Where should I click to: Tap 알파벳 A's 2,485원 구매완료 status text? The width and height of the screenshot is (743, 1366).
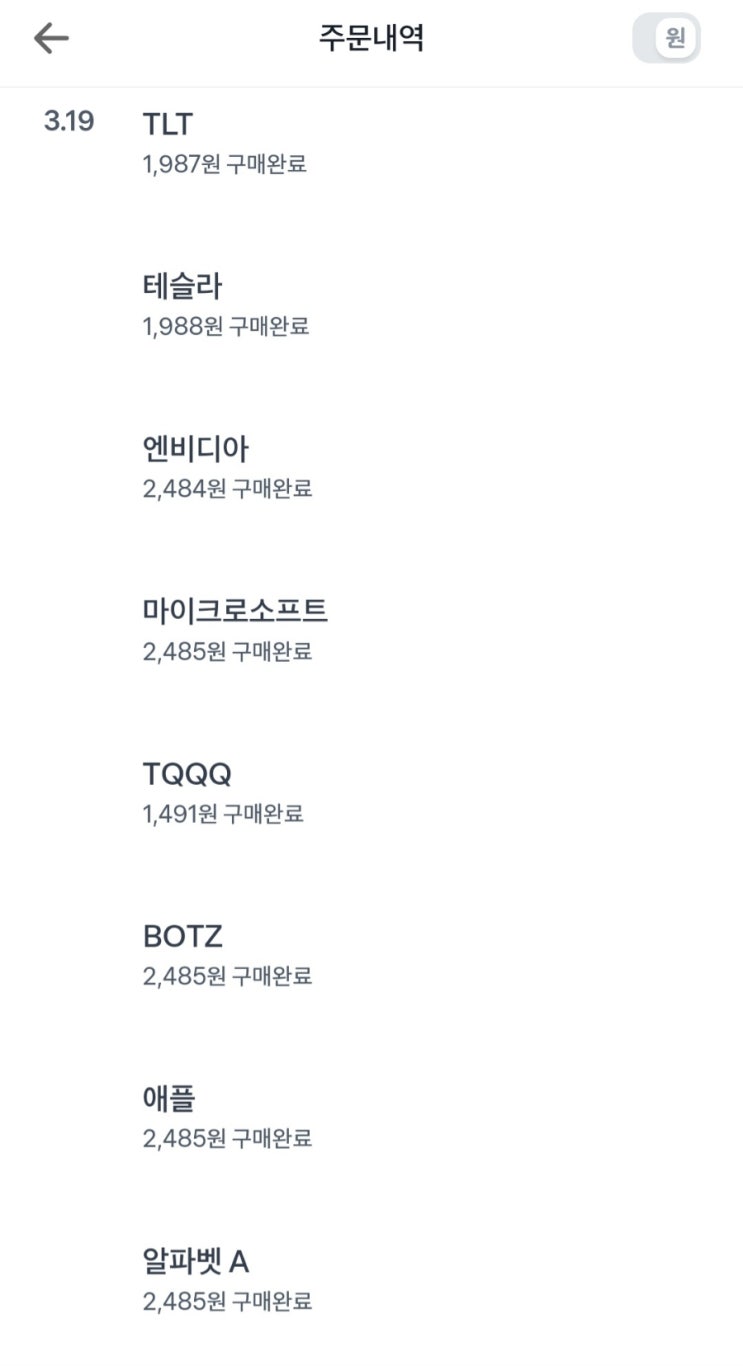tap(227, 1301)
